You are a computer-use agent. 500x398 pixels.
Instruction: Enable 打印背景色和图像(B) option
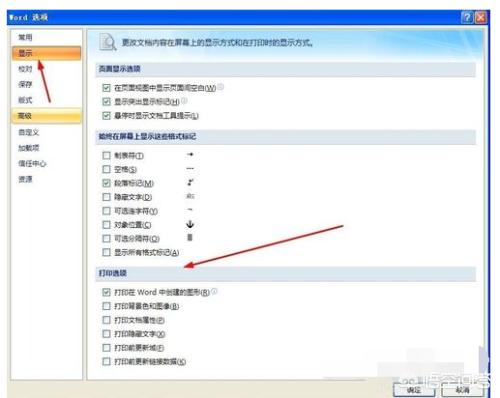[106, 306]
